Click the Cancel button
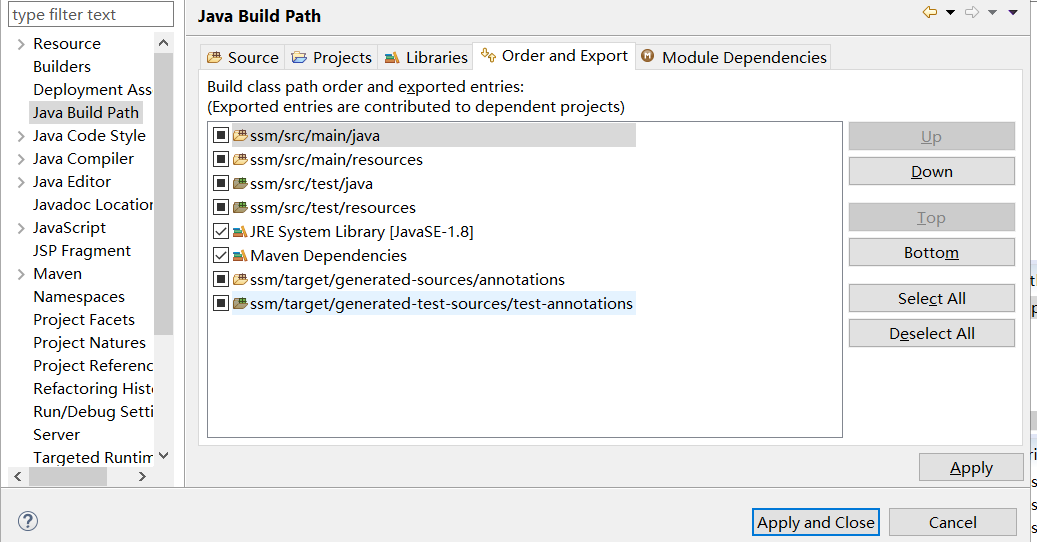The height and width of the screenshot is (542, 1037). 952,522
